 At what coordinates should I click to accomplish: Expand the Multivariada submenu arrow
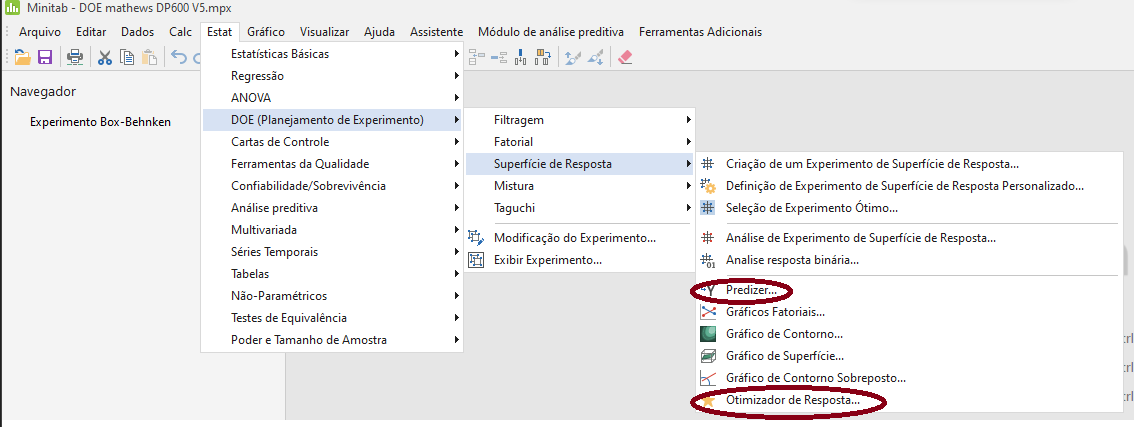(456, 230)
